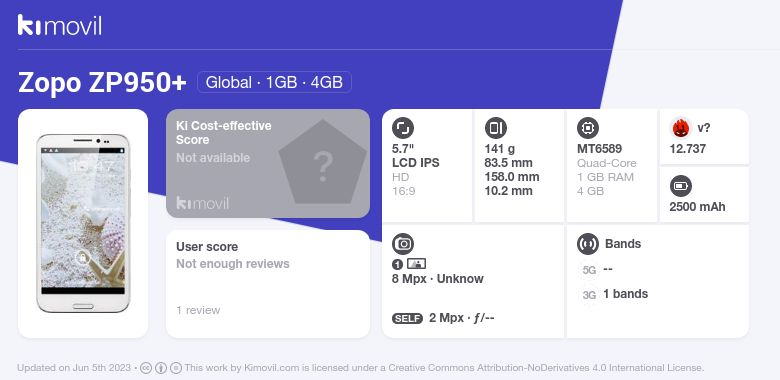Click the Creative Commons license icon
Image resolution: width=780 pixels, height=380 pixels.
(146, 368)
